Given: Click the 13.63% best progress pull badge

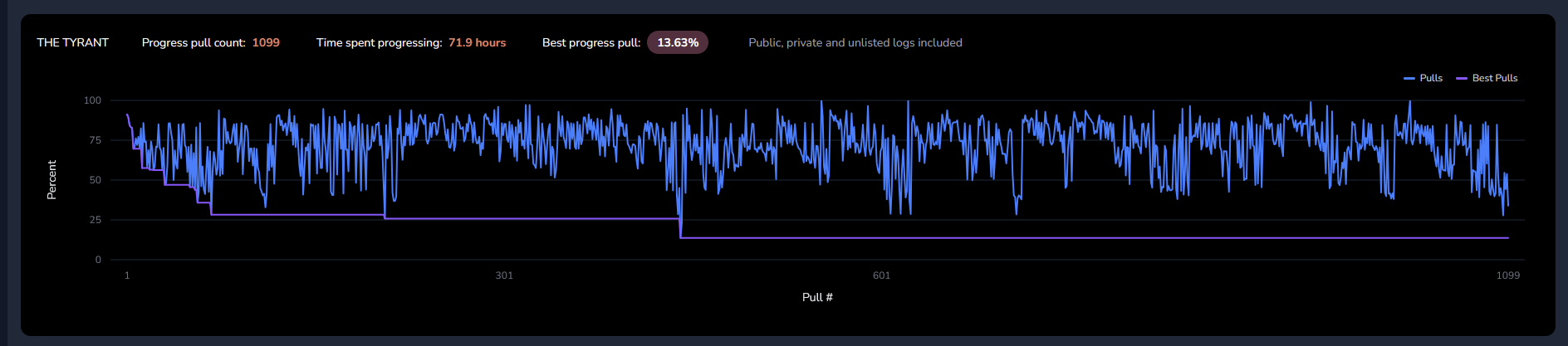Looking at the screenshot, I should click(678, 42).
